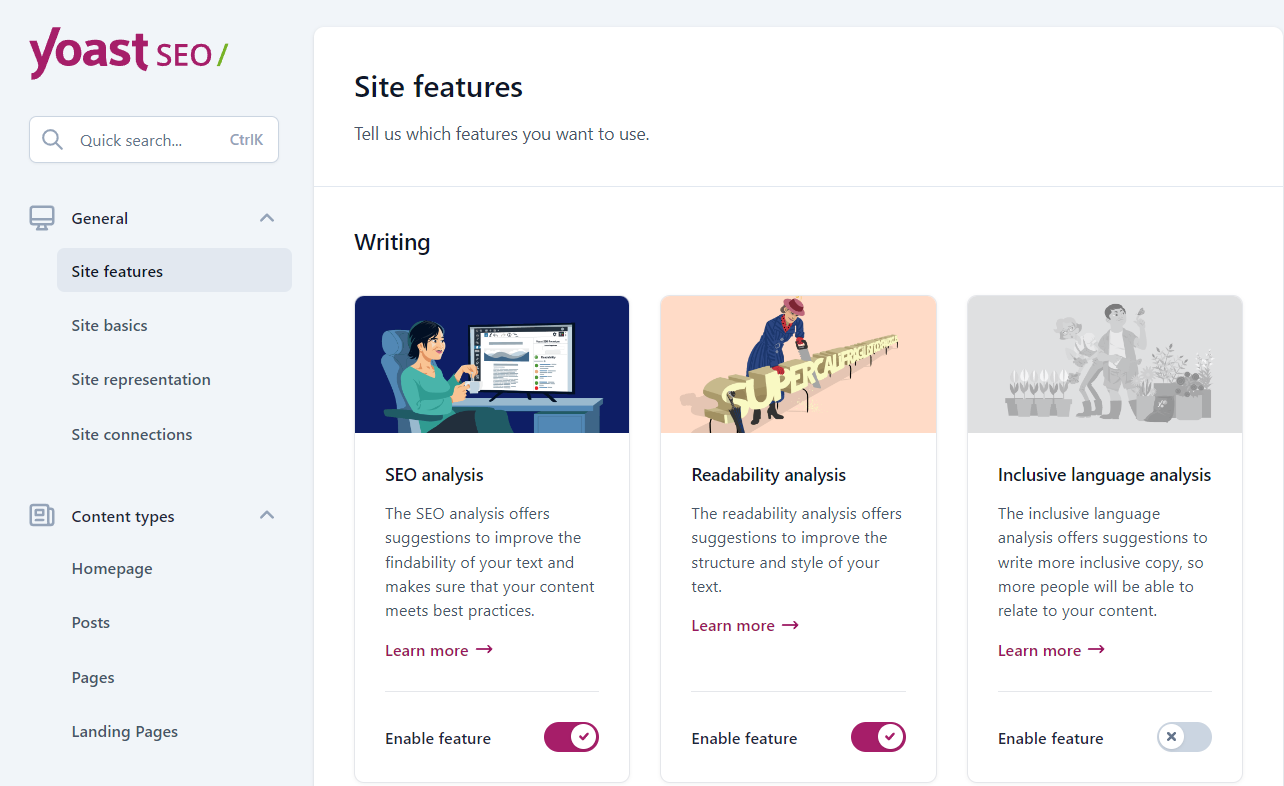The image size is (1284, 786).
Task: Click the Inclusive language analysis card illustration
Action: click(1104, 364)
